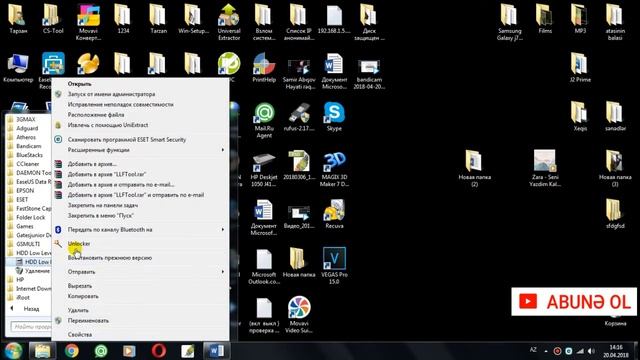The height and width of the screenshot is (360, 640).
Task: Open the sfdgfsd folder
Action: pyautogui.click(x=615, y=214)
